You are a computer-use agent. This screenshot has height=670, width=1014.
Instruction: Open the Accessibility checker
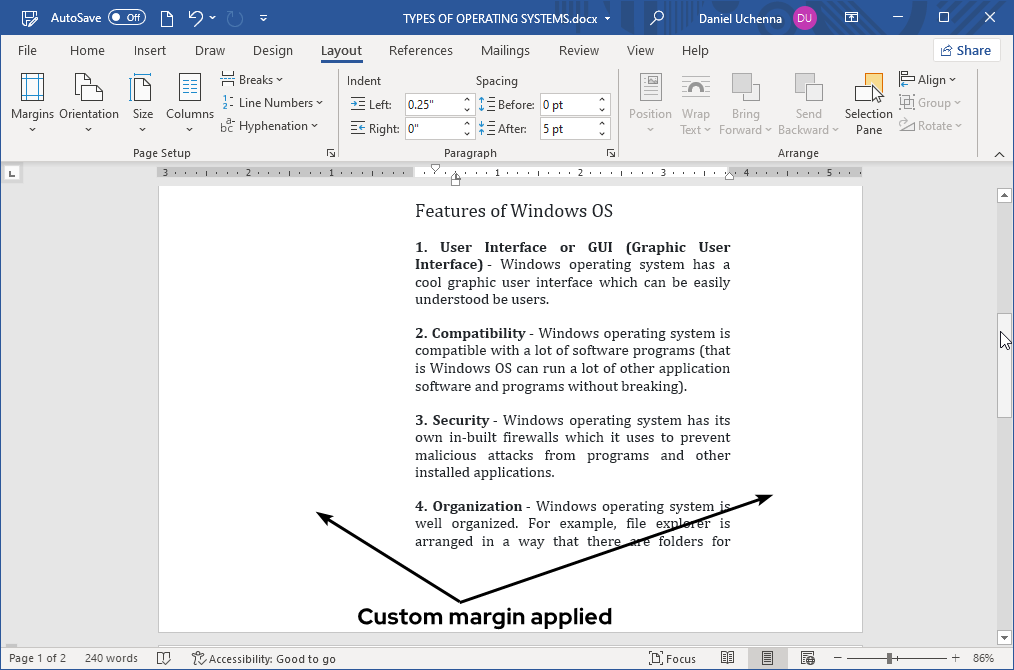[x=265, y=658]
